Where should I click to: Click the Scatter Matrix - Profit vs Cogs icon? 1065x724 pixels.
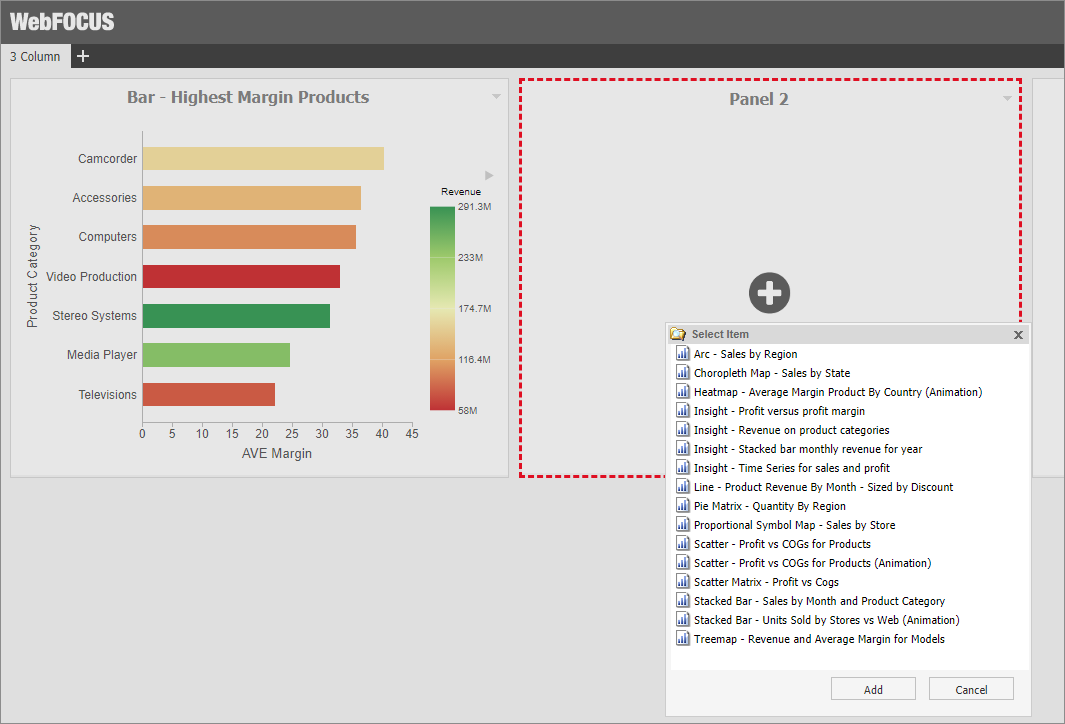683,582
